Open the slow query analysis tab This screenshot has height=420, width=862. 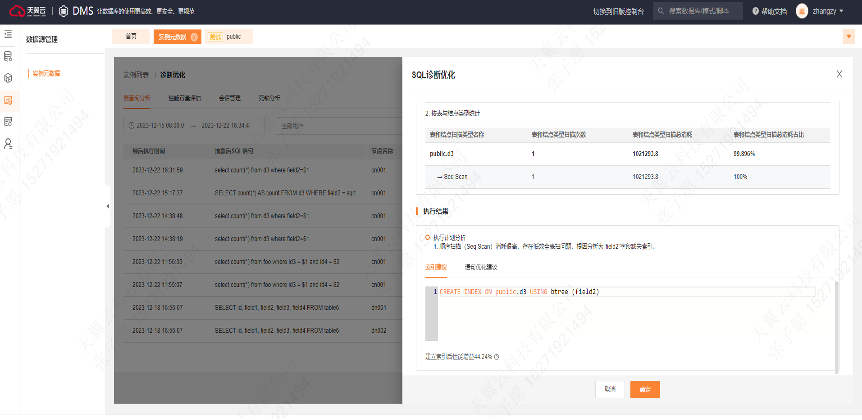coord(136,98)
